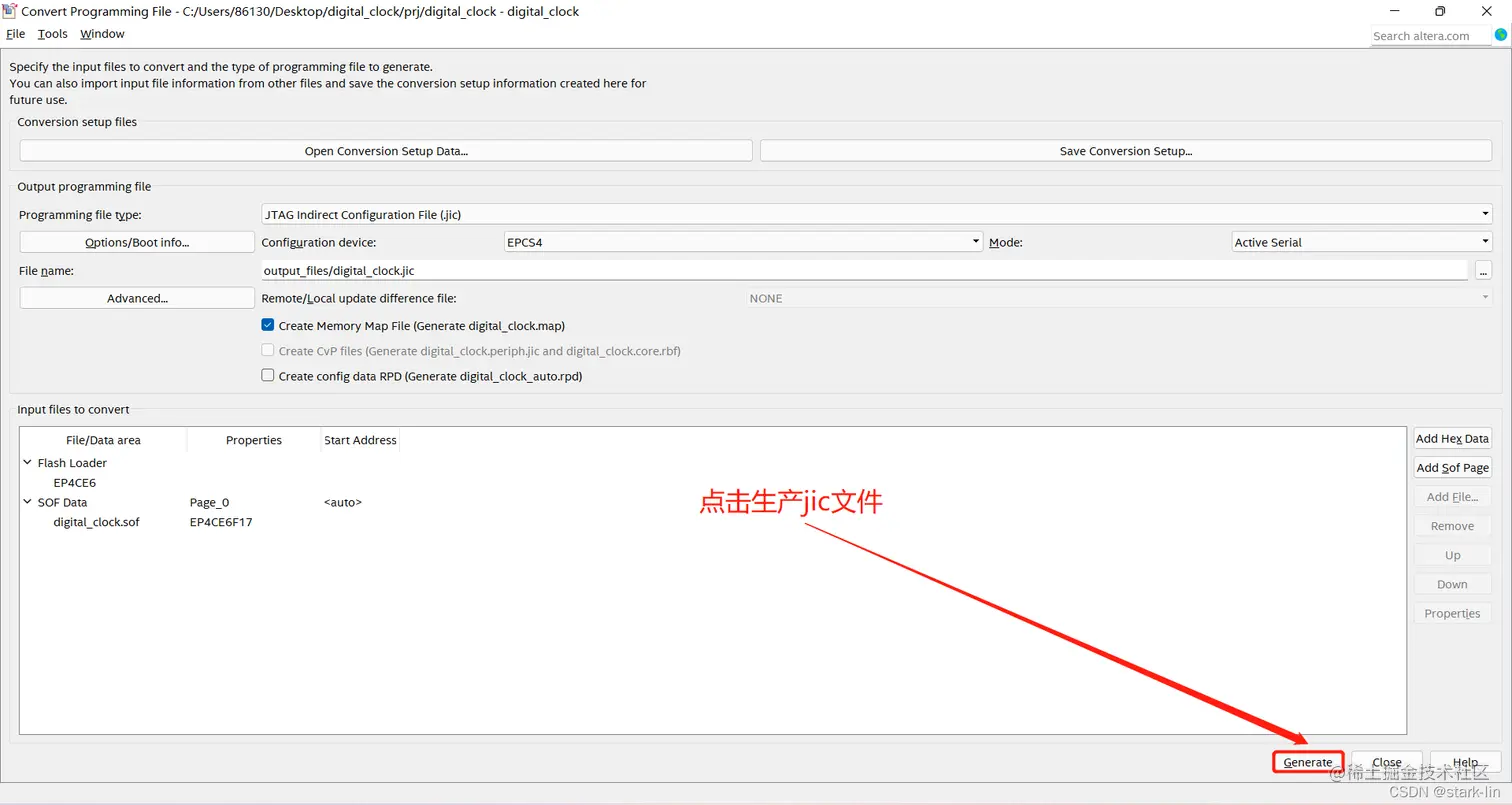Click the globe icon beside search box
Screen dimensions: 1512x805
(x=1500, y=35)
